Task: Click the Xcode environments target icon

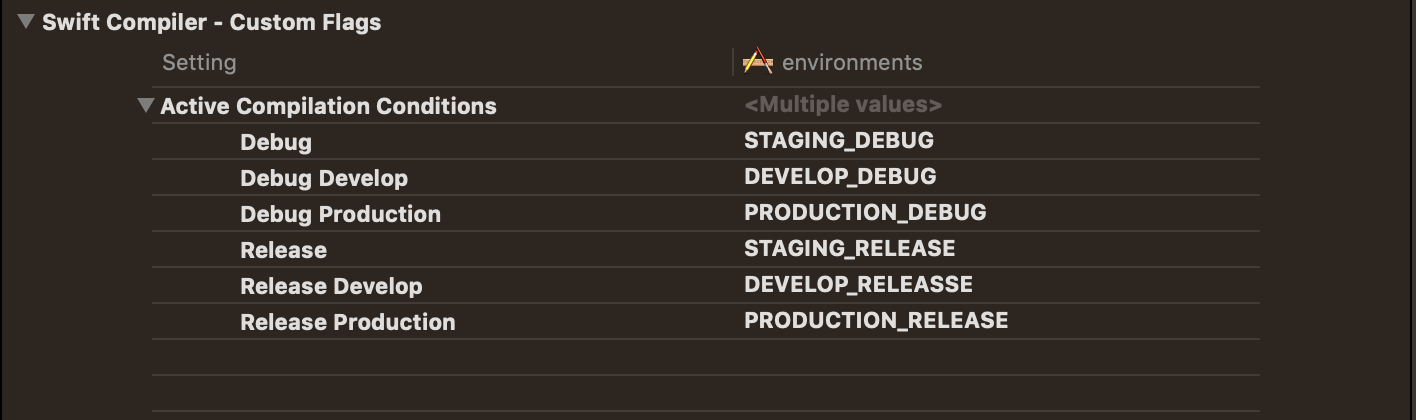Action: 758,62
